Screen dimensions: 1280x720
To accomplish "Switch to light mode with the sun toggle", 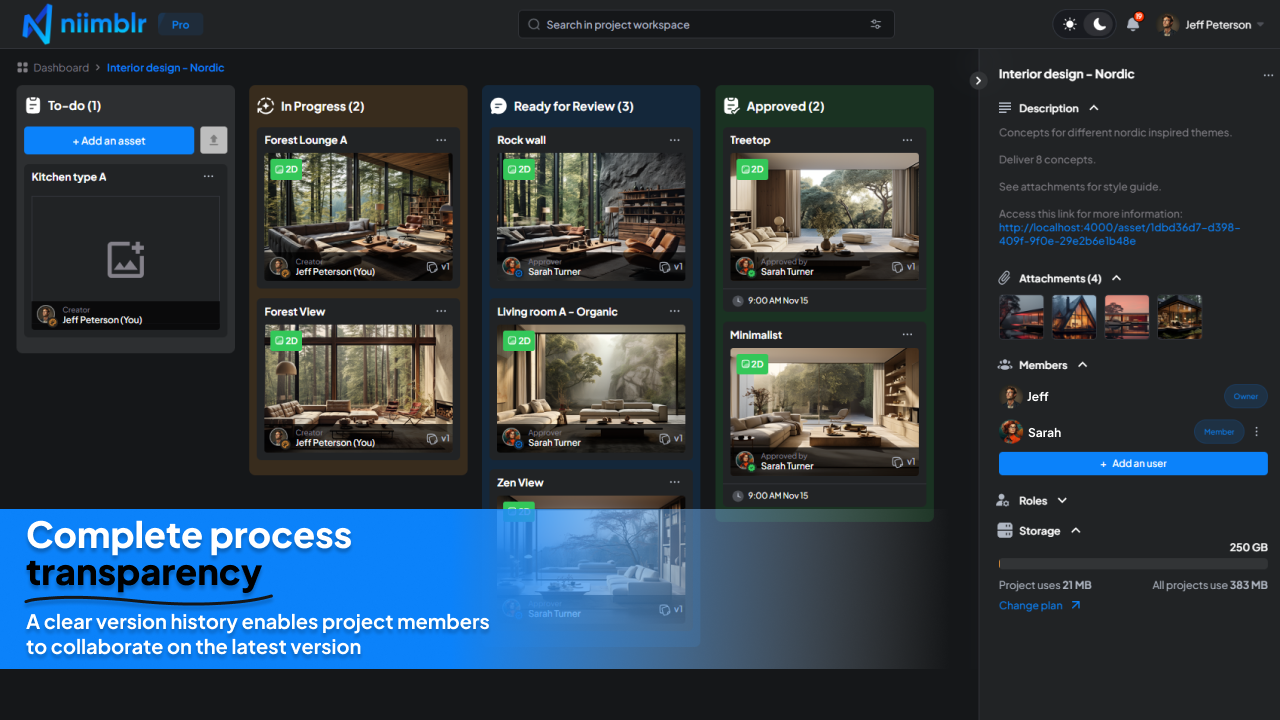I will point(1070,25).
